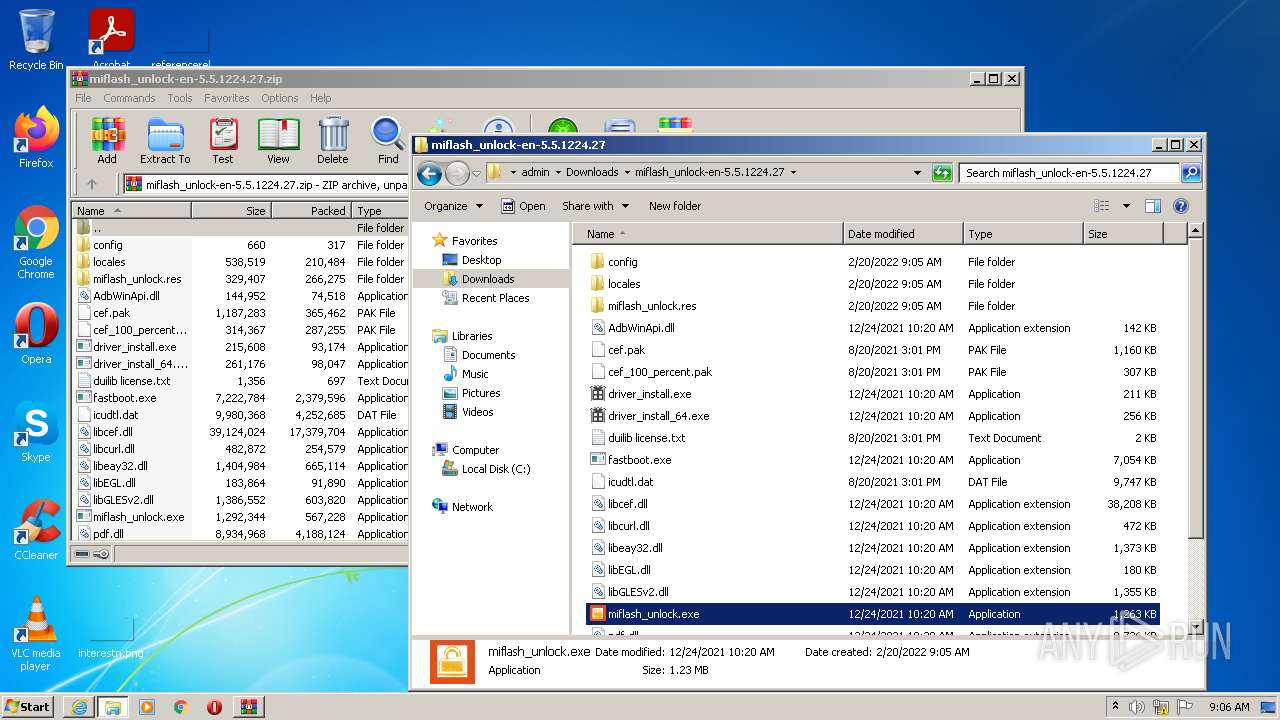Open VLC media player desktop shortcut
The width and height of the screenshot is (1280, 720).
[x=36, y=634]
